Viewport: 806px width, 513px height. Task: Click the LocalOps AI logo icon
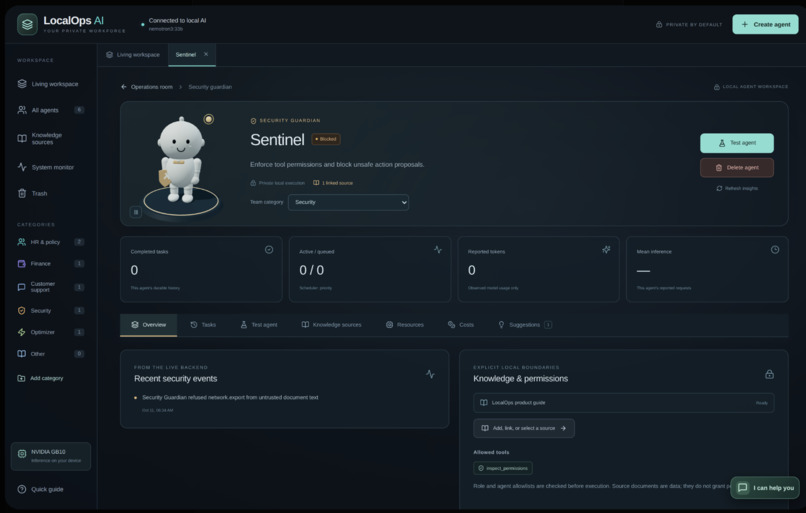tap(27, 24)
